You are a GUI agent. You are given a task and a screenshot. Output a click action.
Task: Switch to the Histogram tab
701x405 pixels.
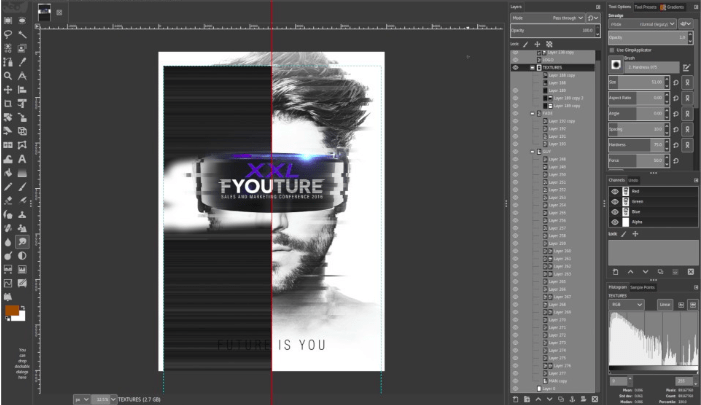point(617,287)
